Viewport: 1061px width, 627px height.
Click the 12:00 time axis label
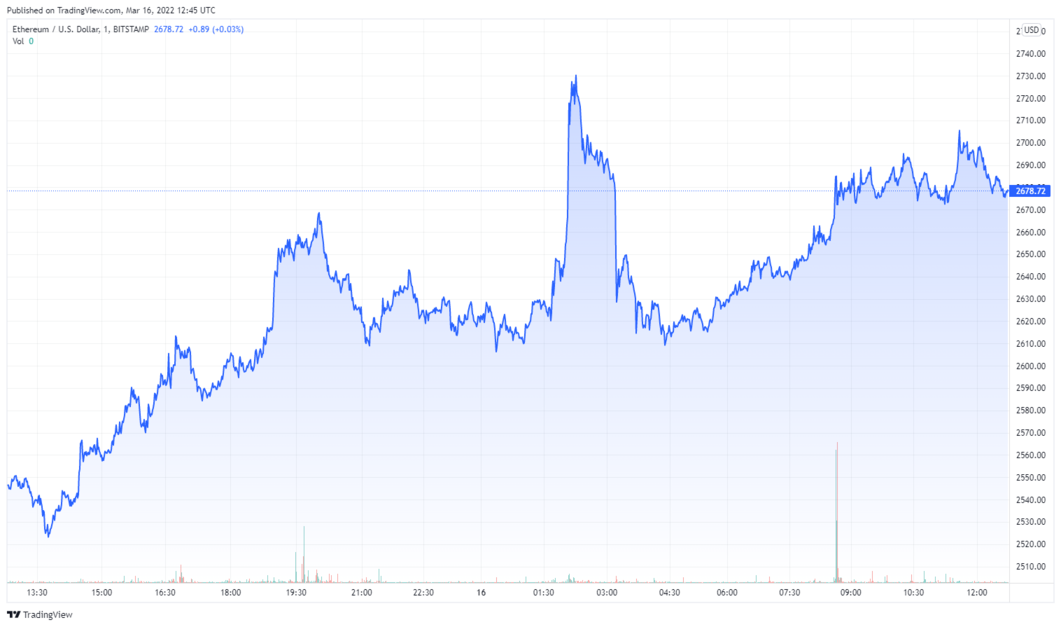[976, 593]
